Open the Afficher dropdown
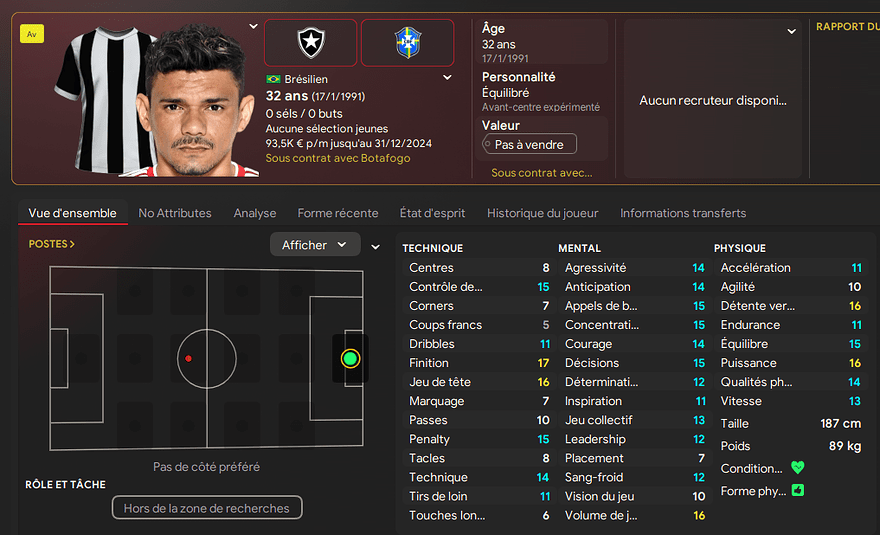 click(315, 245)
